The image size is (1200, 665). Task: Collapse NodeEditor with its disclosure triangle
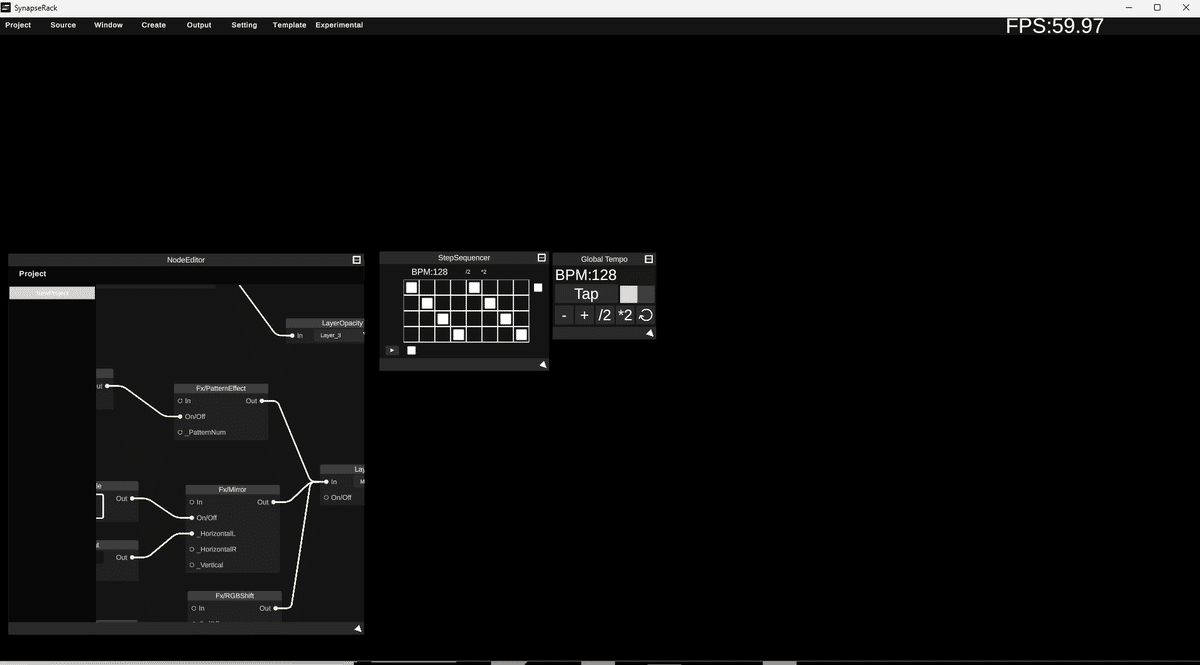click(357, 628)
